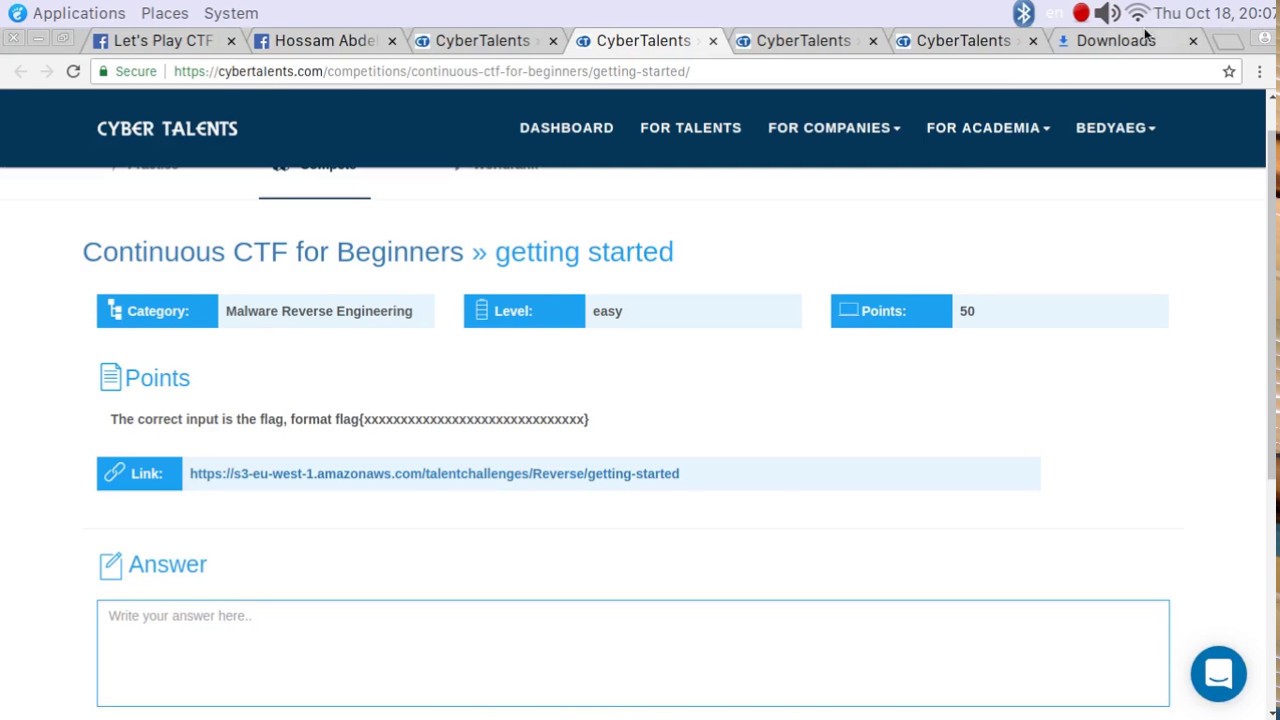
Task: Expand the For Companies dropdown
Action: coord(834,128)
